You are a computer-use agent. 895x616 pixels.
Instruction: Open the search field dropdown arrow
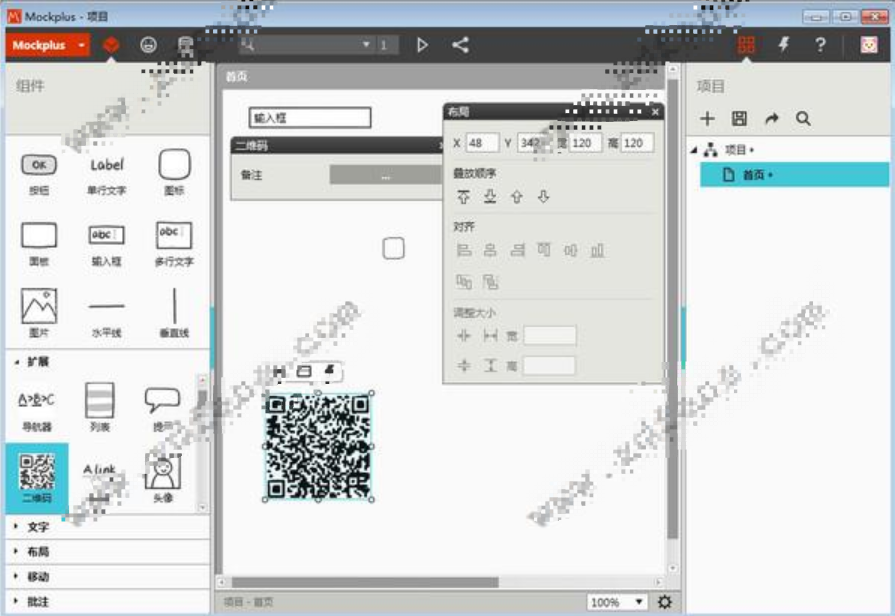click(x=366, y=45)
